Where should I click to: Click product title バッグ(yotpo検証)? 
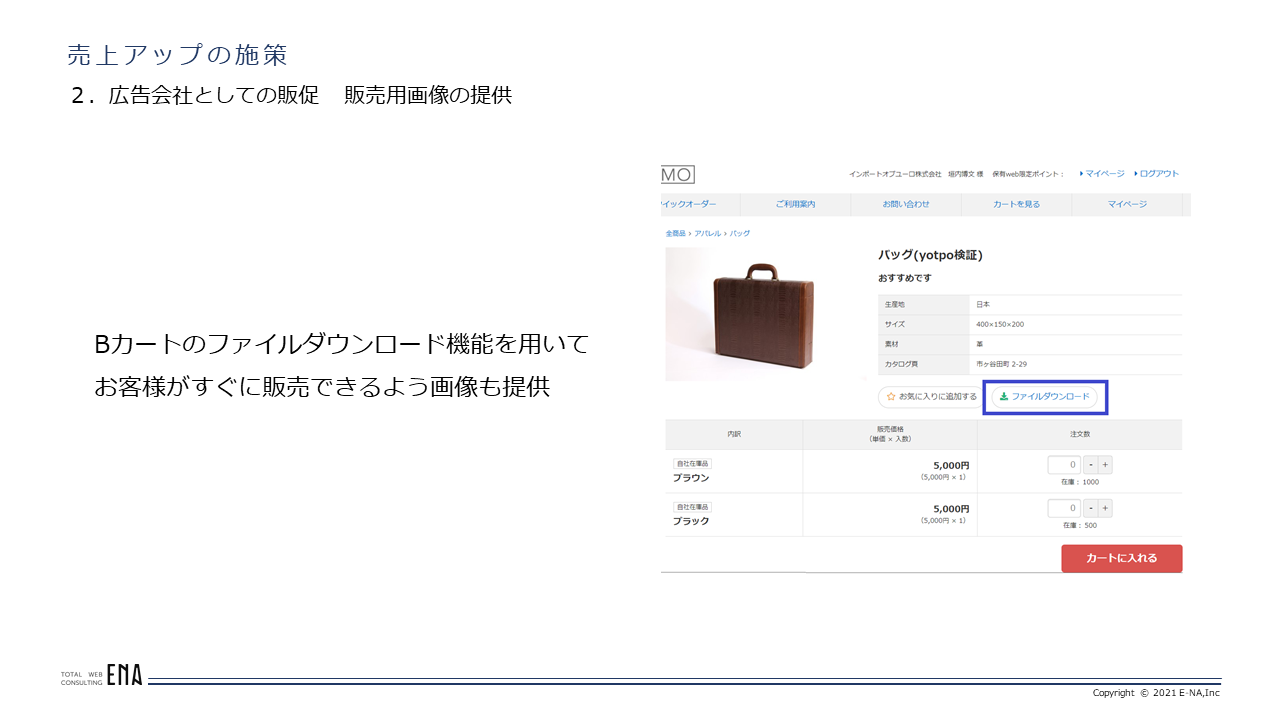pos(930,255)
